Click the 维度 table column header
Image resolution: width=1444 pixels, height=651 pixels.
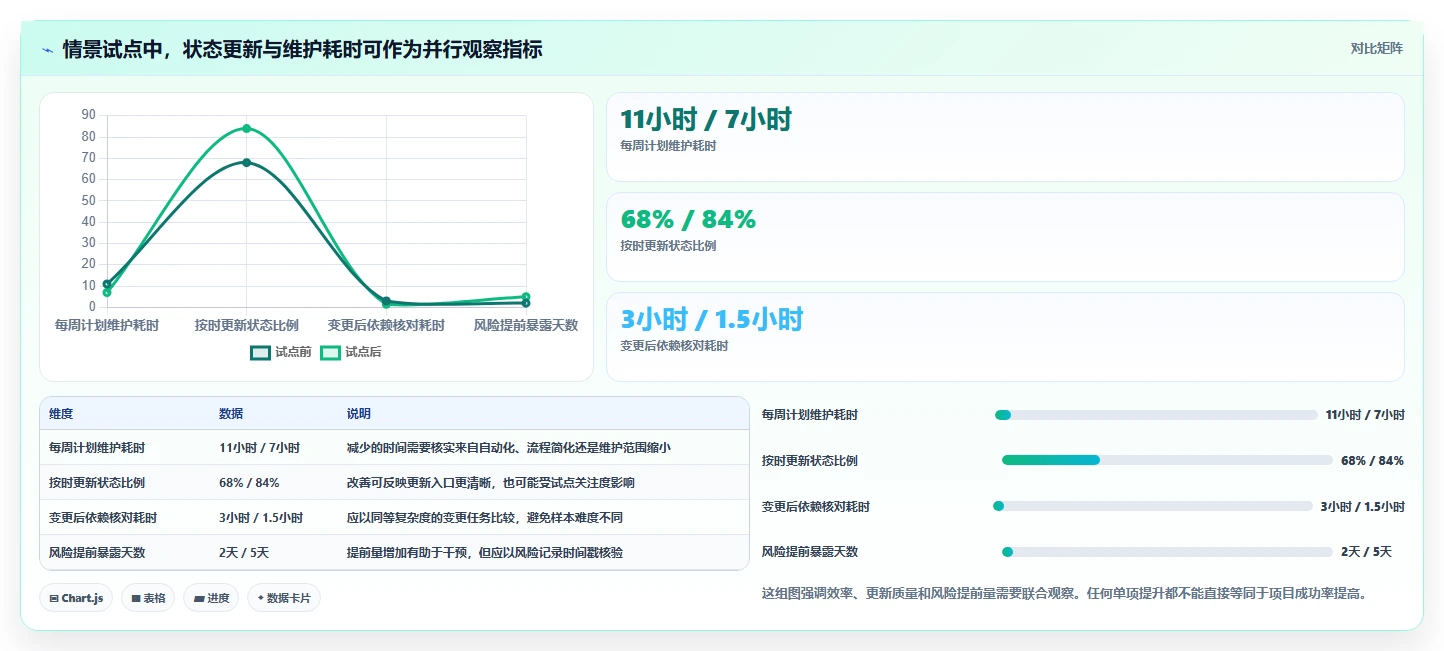coord(61,414)
